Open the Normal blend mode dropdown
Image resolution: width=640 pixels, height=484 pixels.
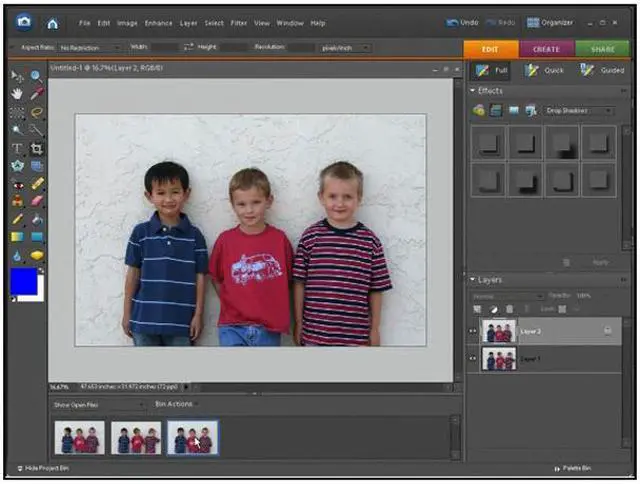tap(508, 296)
